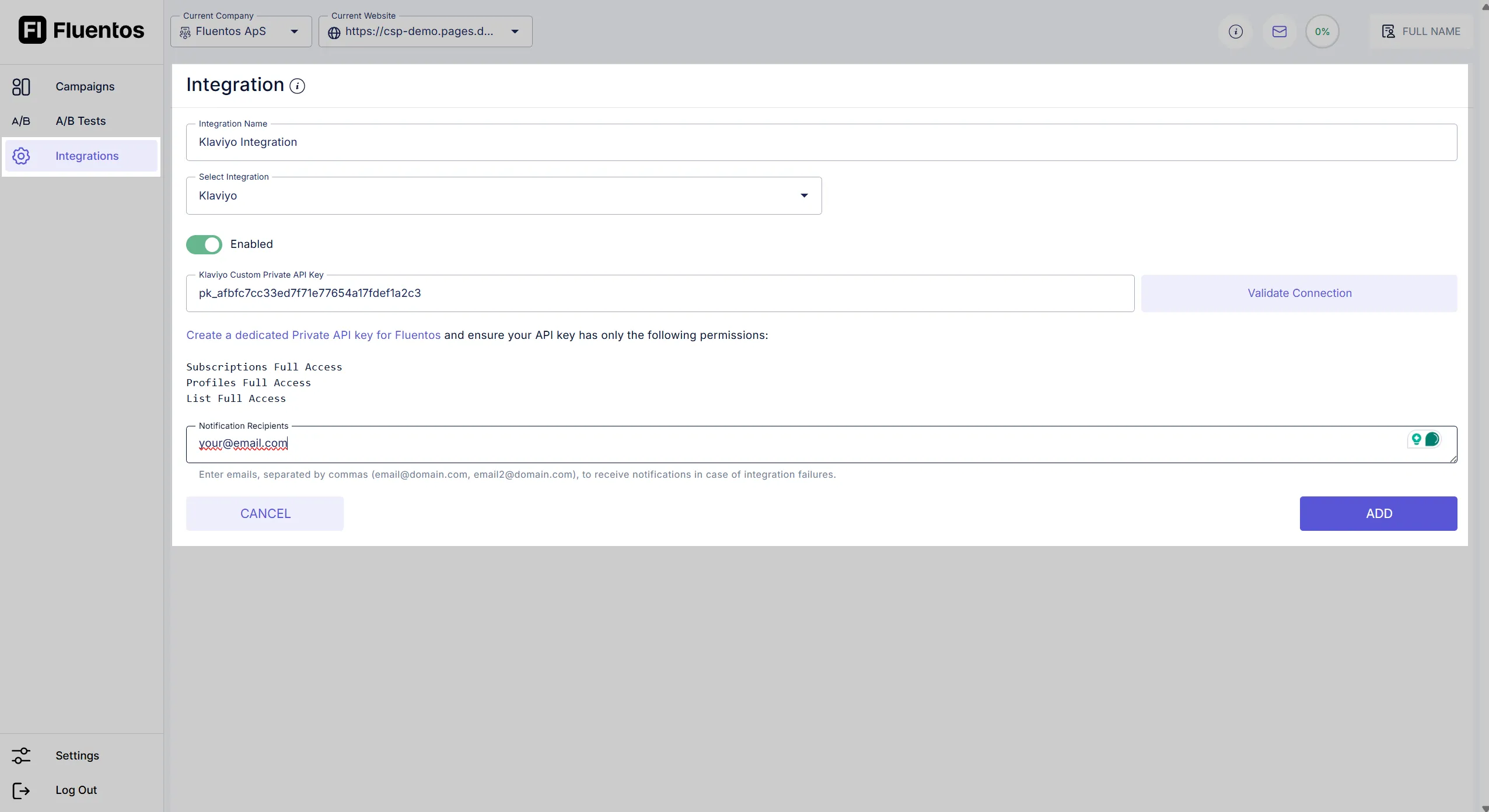The width and height of the screenshot is (1489, 812).
Task: Click Validate Connection button
Action: [x=1299, y=293]
